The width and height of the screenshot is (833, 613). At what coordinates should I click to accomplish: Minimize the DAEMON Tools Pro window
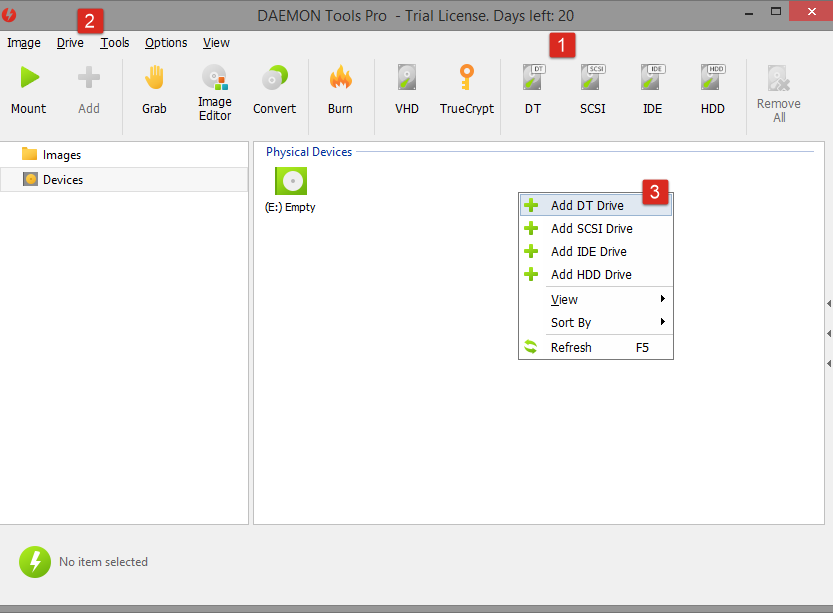click(x=749, y=13)
